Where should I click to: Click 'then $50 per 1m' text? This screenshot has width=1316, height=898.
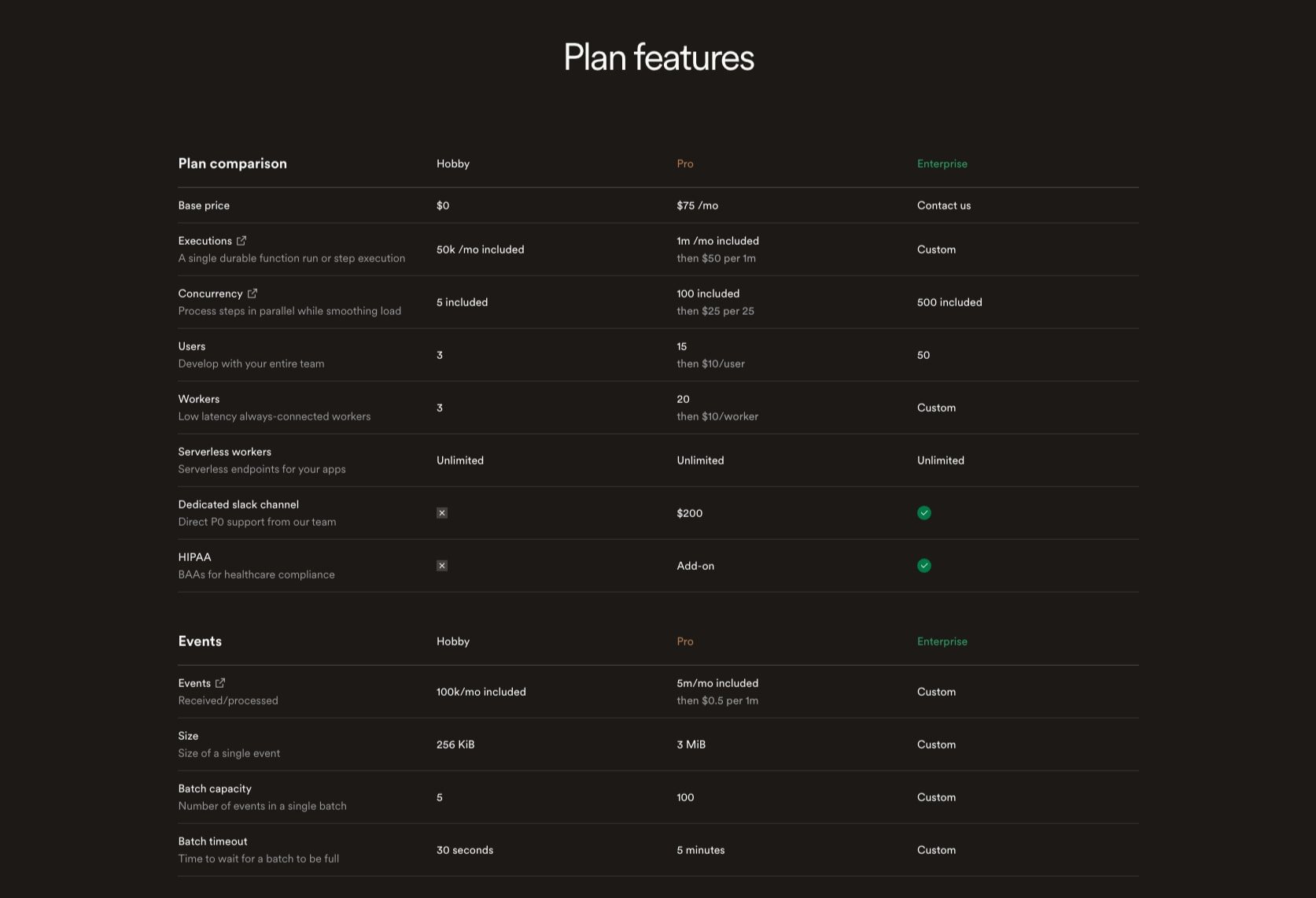(x=717, y=258)
